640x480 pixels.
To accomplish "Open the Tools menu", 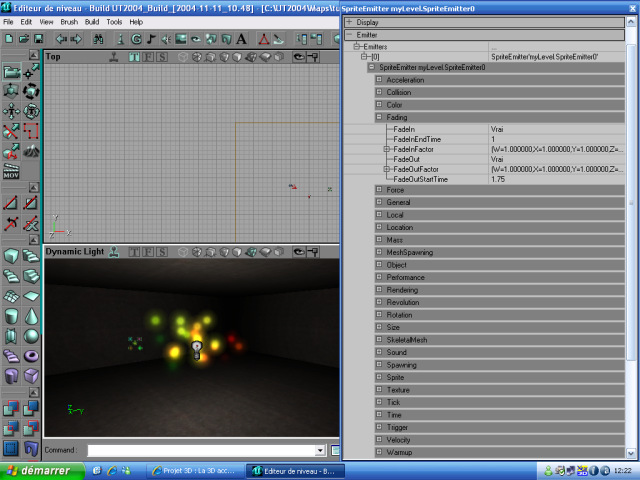I will point(114,21).
